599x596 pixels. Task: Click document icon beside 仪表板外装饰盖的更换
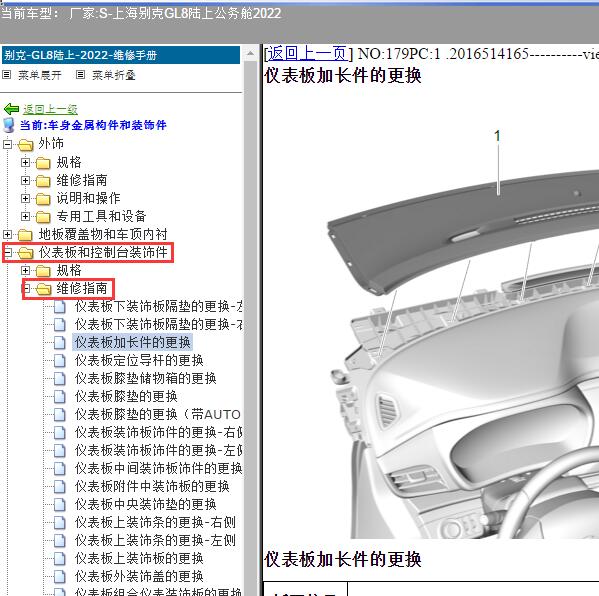[x=60, y=577]
